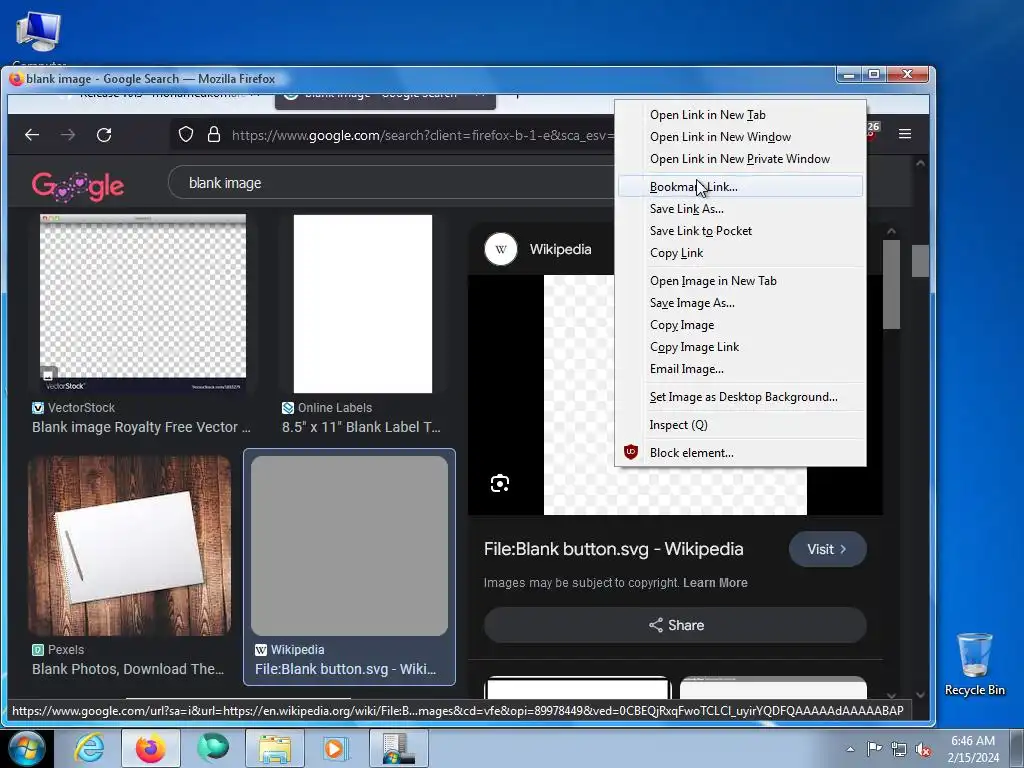Open the File:Blank button.svg - Wiki... result caption

coord(345,669)
